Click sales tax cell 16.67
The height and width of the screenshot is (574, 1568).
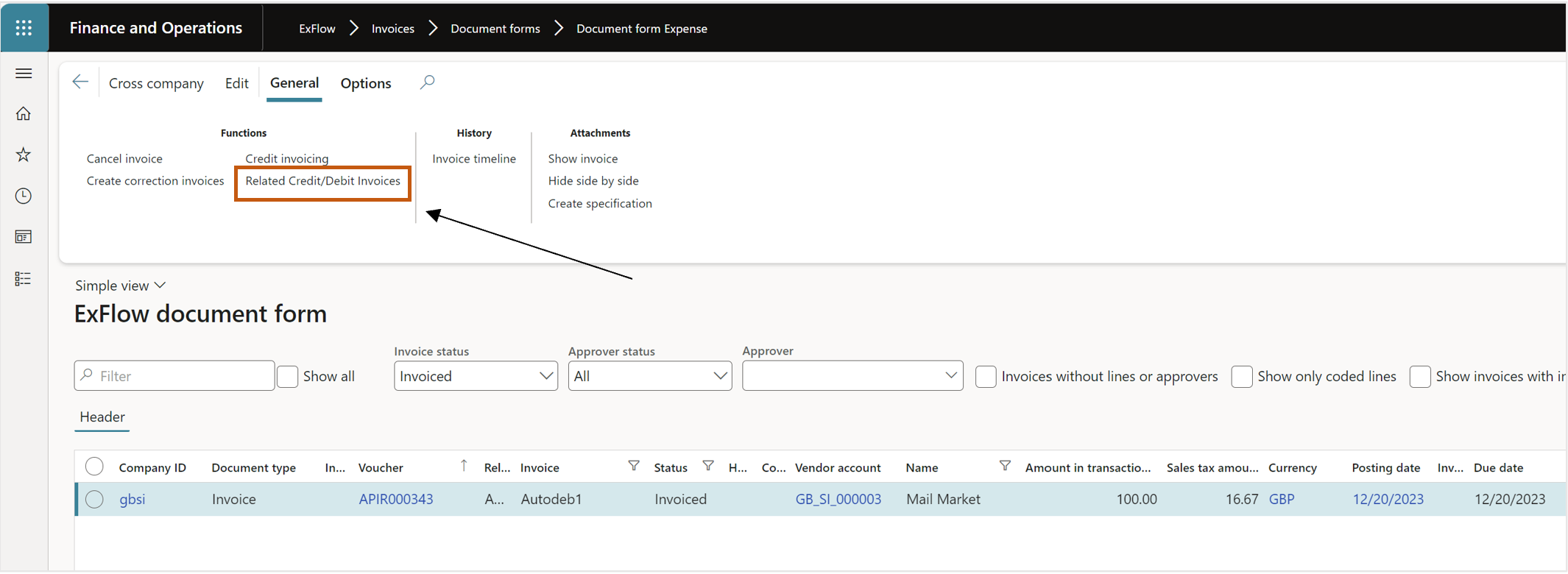(x=1242, y=499)
